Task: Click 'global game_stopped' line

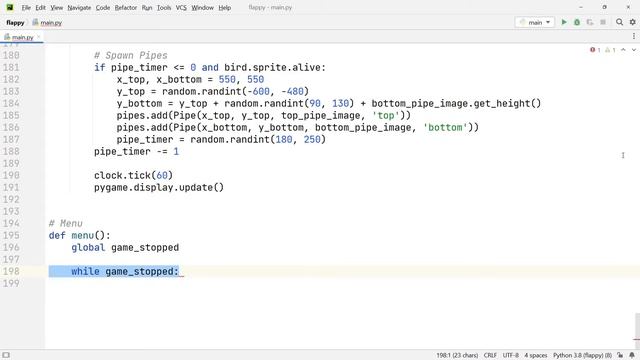Action: tap(125, 247)
